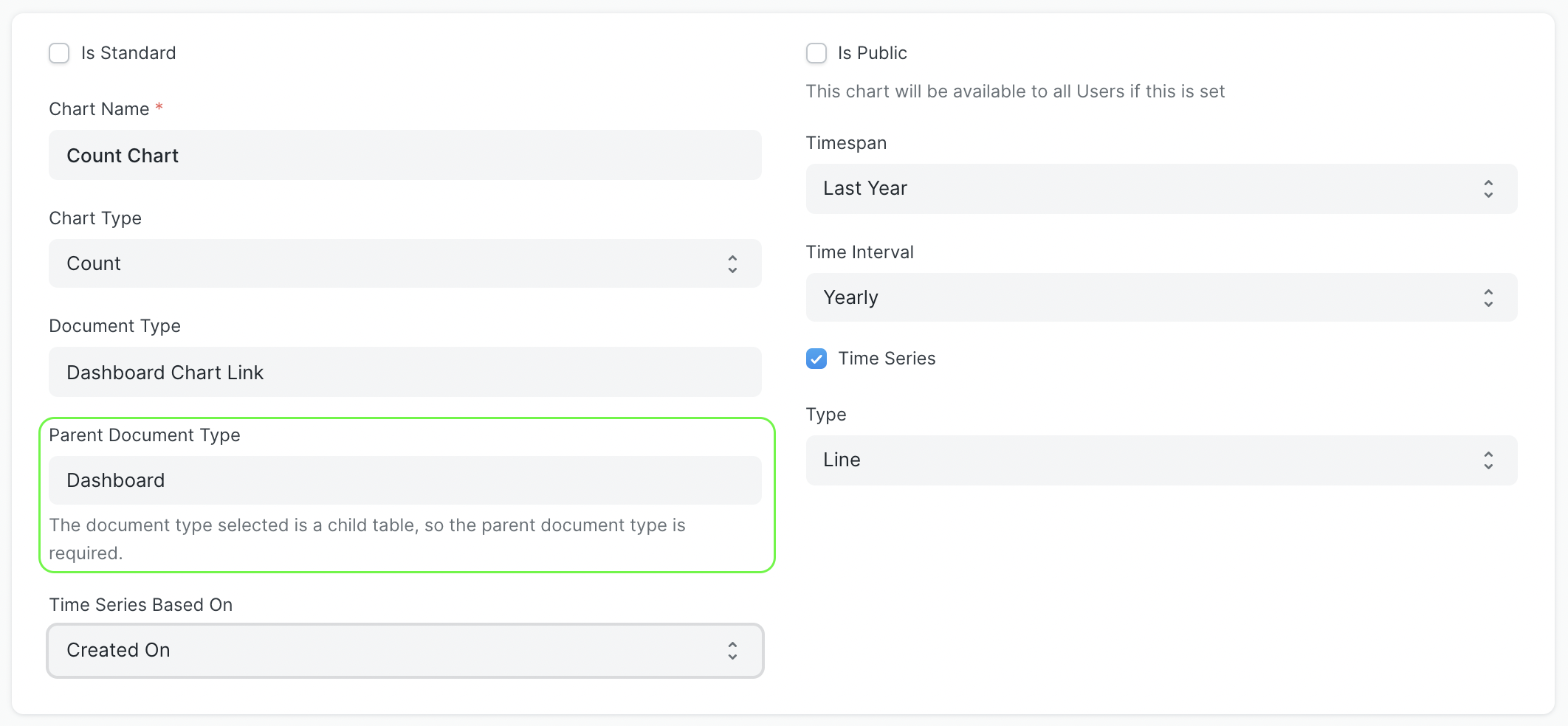
Task: Click the Chart Name field label
Action: [x=99, y=109]
